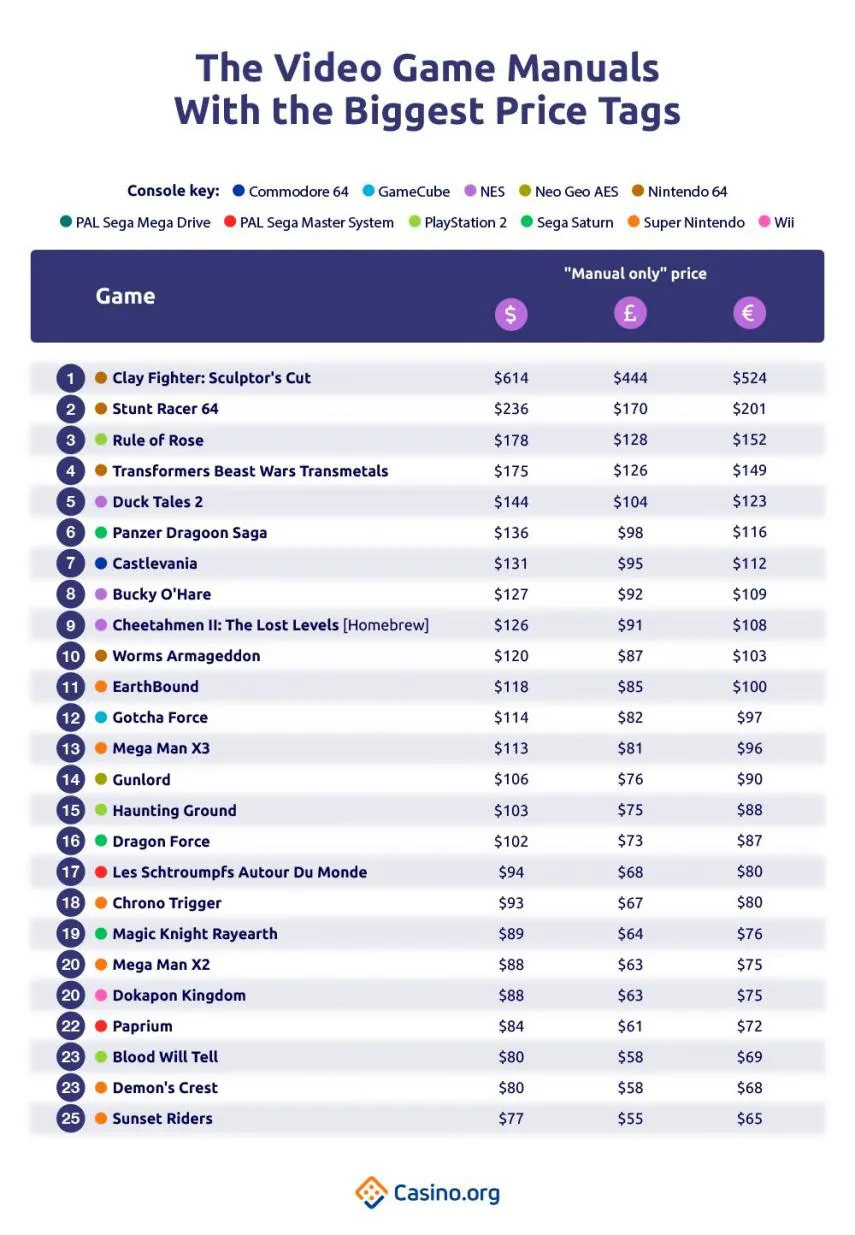Click orange dot beside Sunset Riders

click(101, 1118)
